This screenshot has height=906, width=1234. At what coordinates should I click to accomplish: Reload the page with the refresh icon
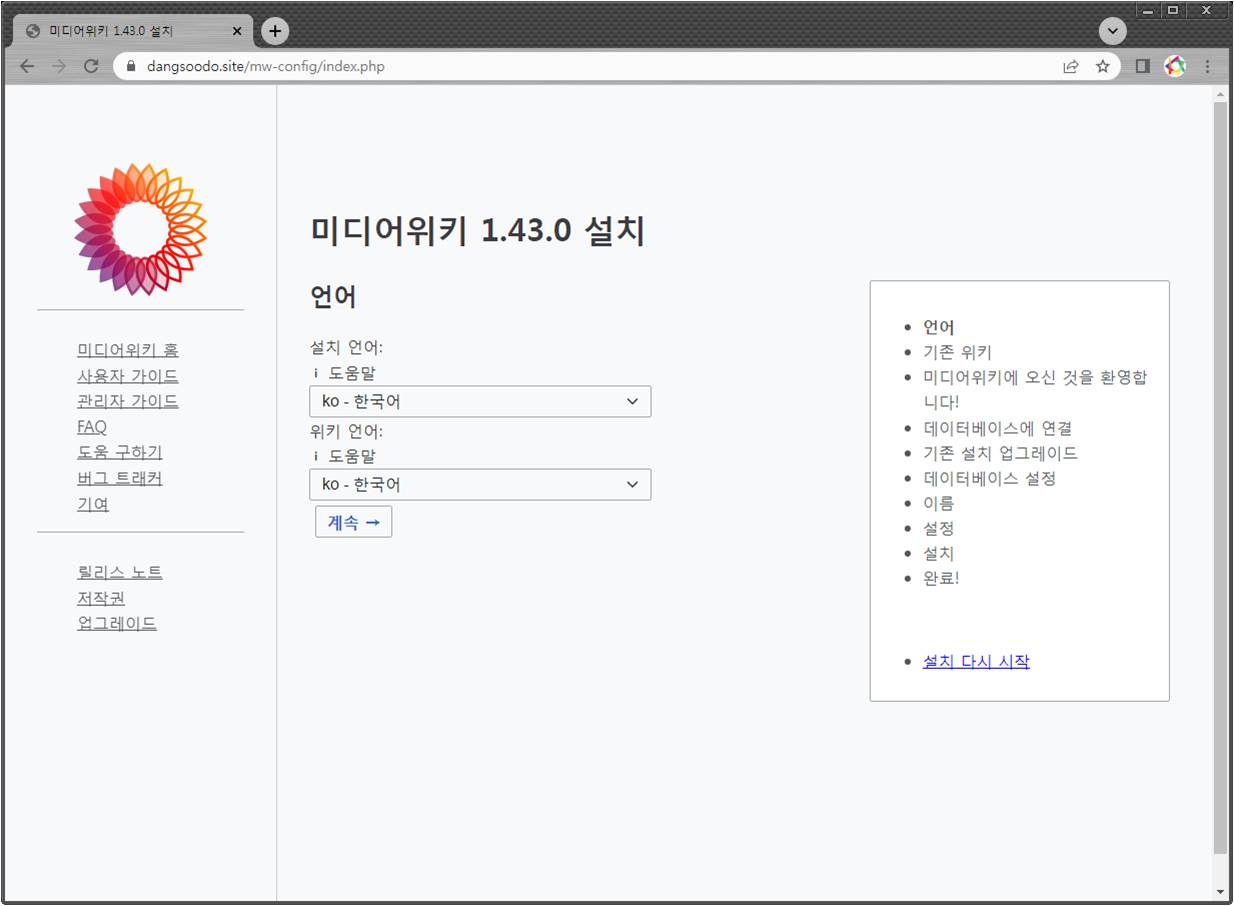pos(91,66)
